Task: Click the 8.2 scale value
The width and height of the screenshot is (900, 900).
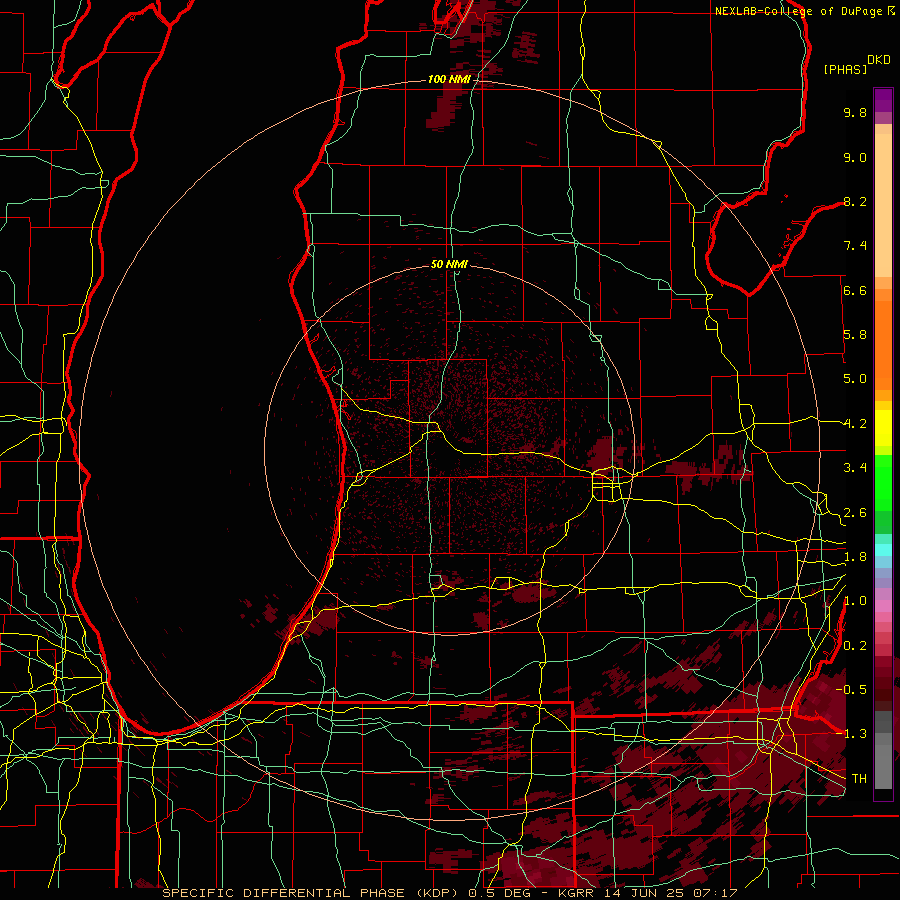Action: (x=855, y=201)
